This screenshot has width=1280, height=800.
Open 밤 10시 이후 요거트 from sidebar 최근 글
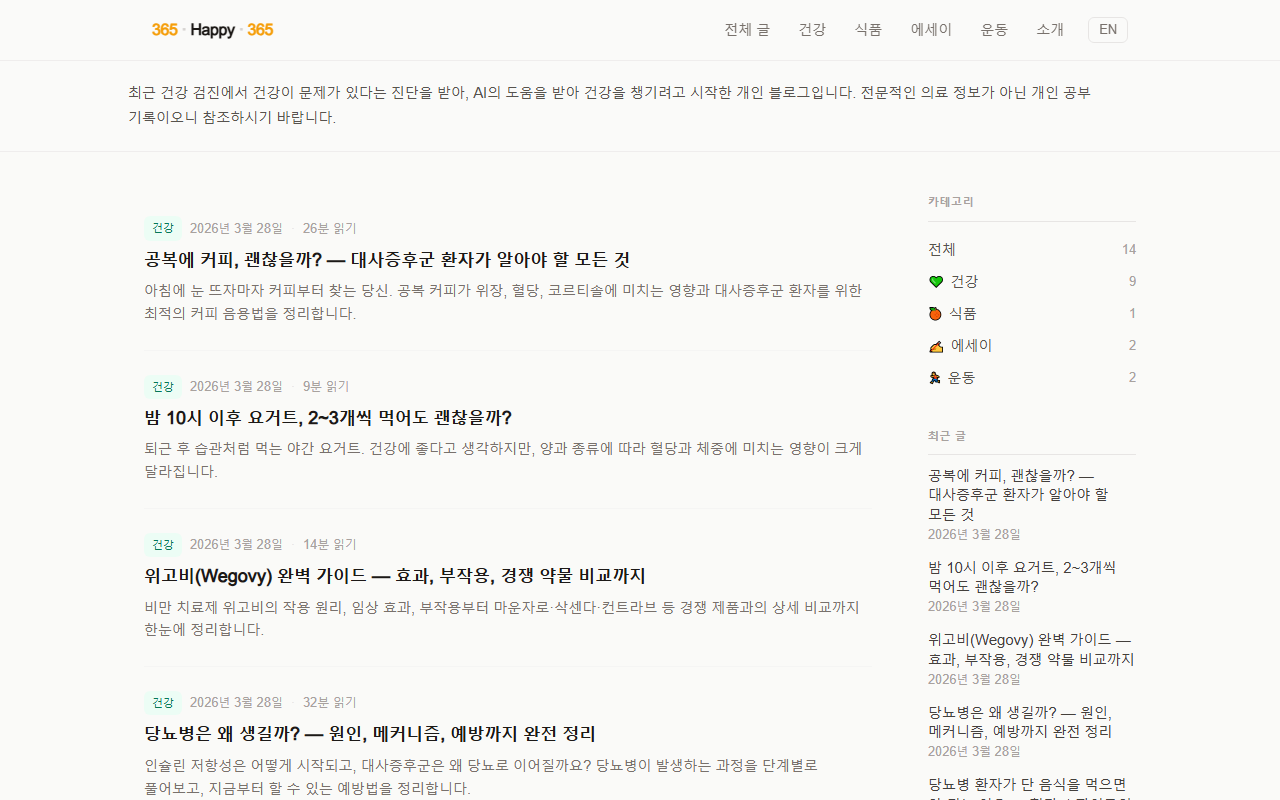[1022, 577]
